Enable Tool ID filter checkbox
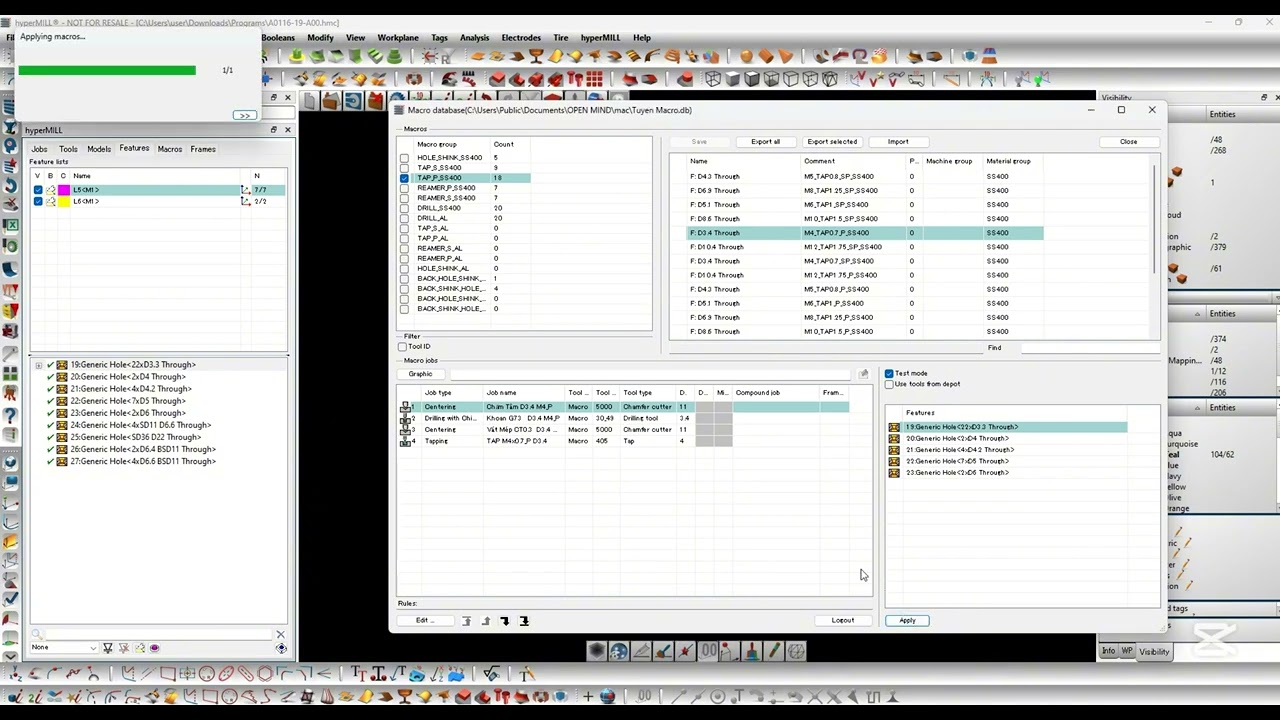 click(402, 347)
